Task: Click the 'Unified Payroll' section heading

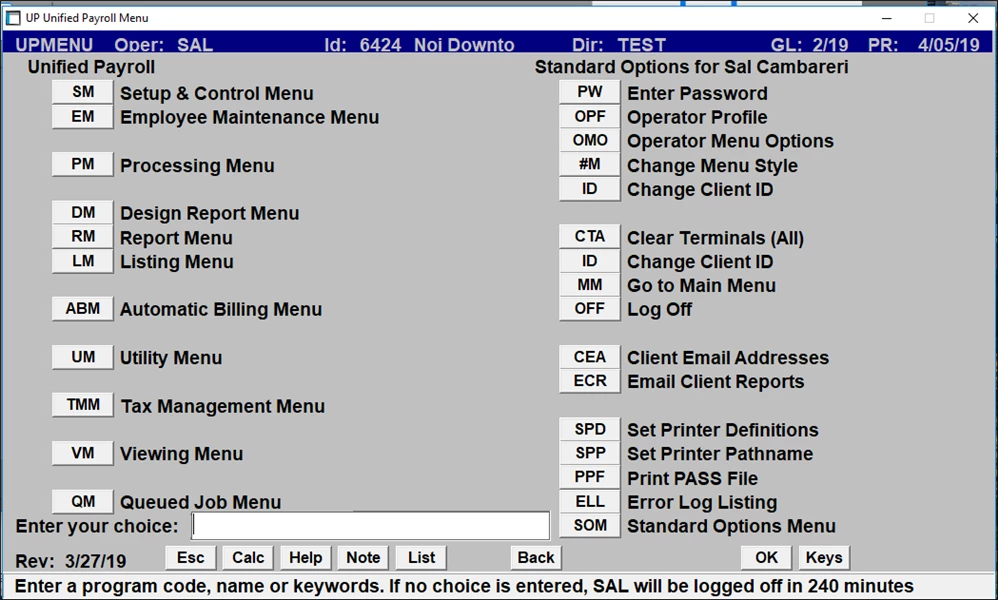Action: 91,67
